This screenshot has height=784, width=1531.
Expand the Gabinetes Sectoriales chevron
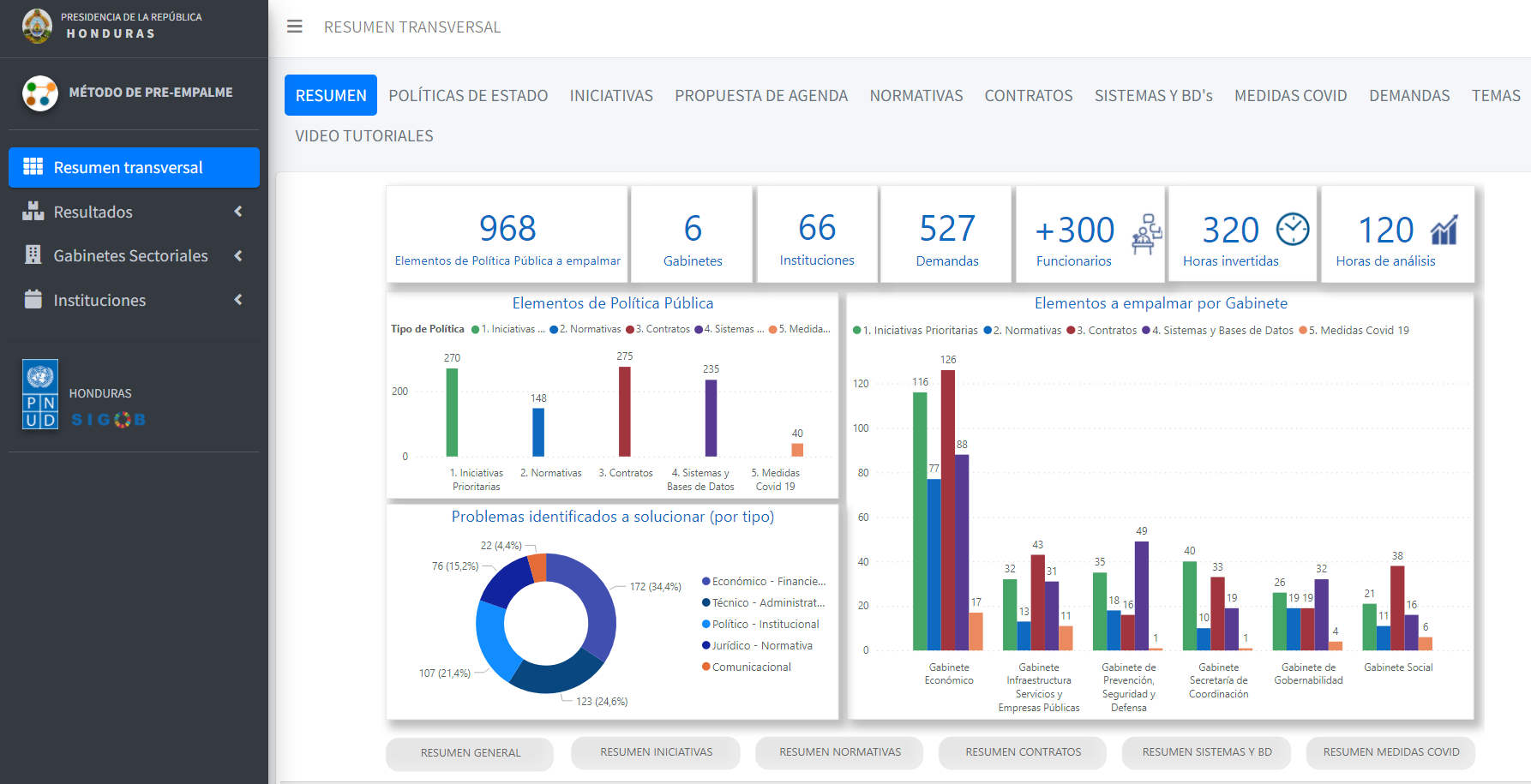click(x=238, y=255)
